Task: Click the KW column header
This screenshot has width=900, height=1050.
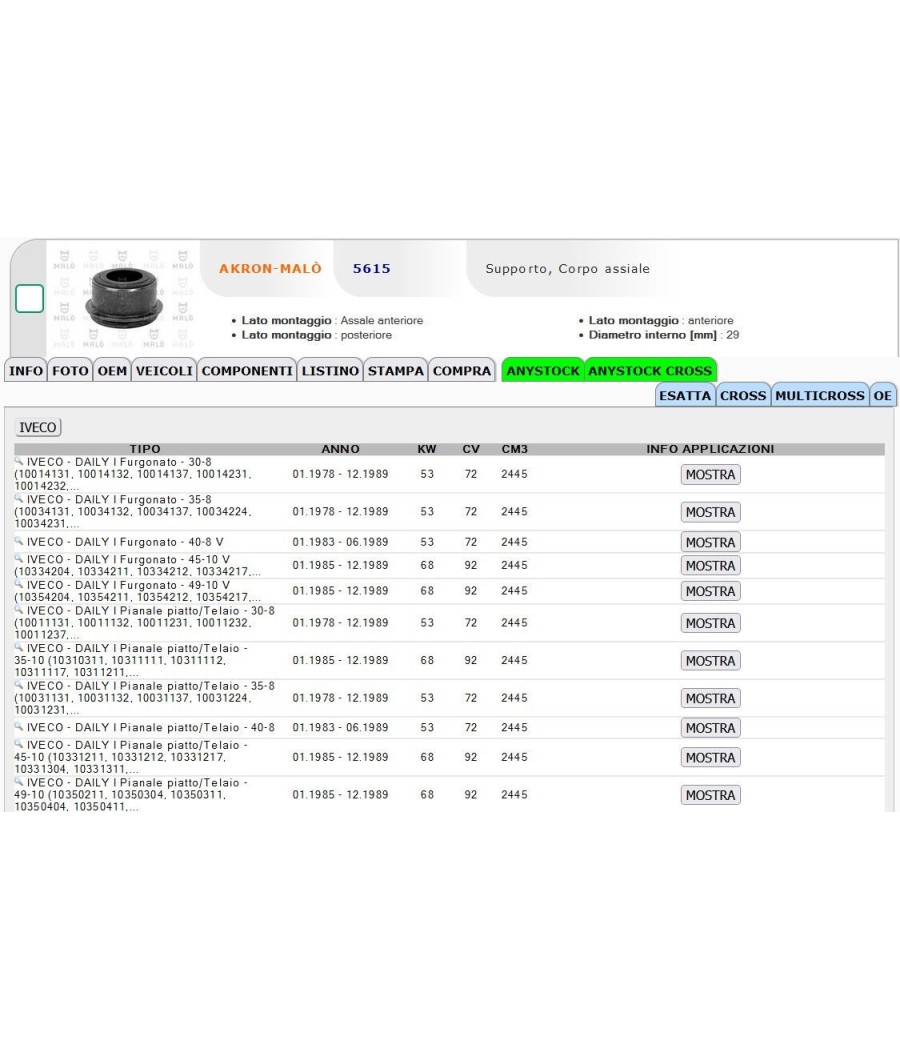Action: click(427, 449)
